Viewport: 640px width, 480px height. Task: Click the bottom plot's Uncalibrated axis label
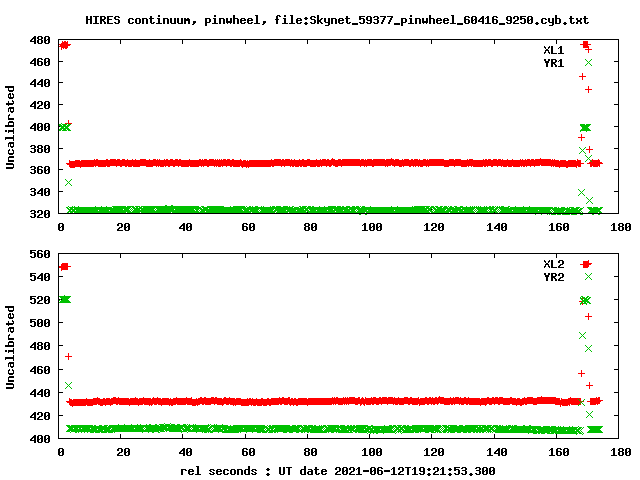click(10, 347)
